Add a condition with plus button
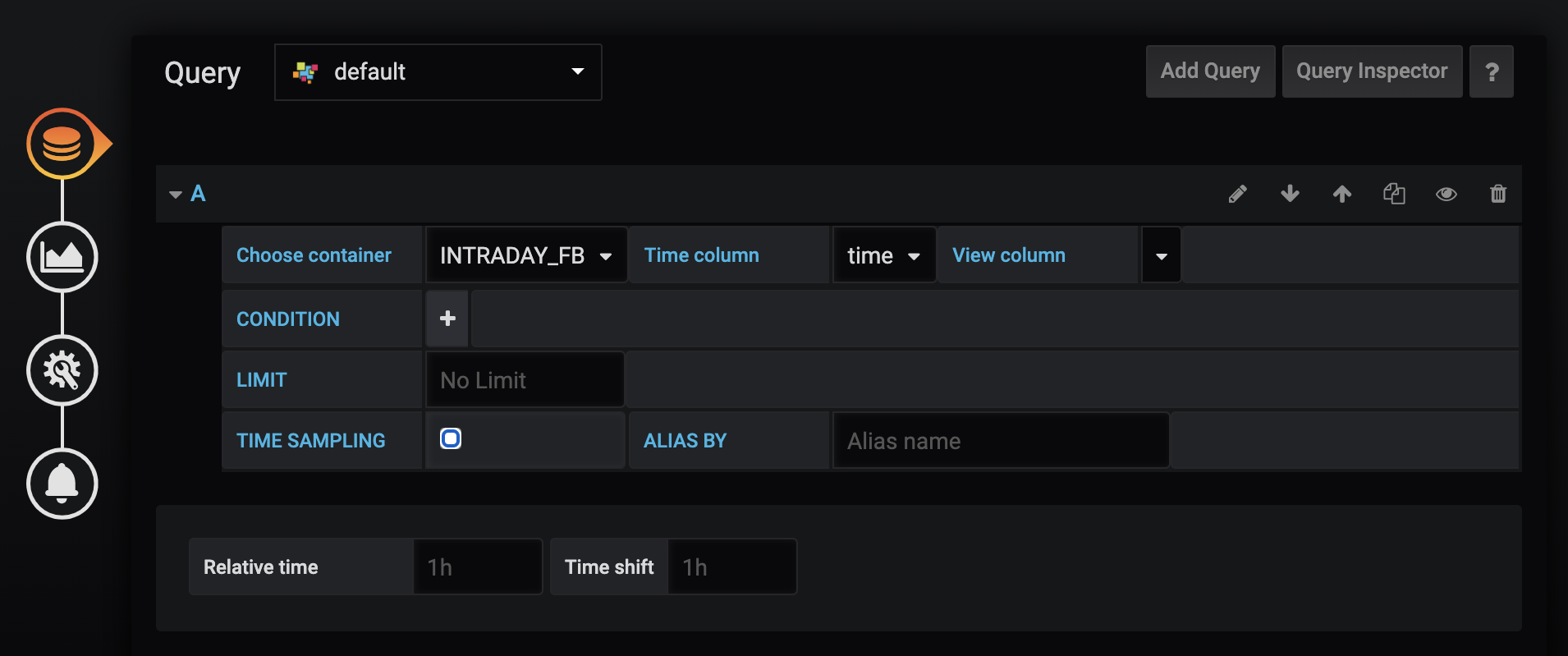1568x656 pixels. tap(447, 319)
